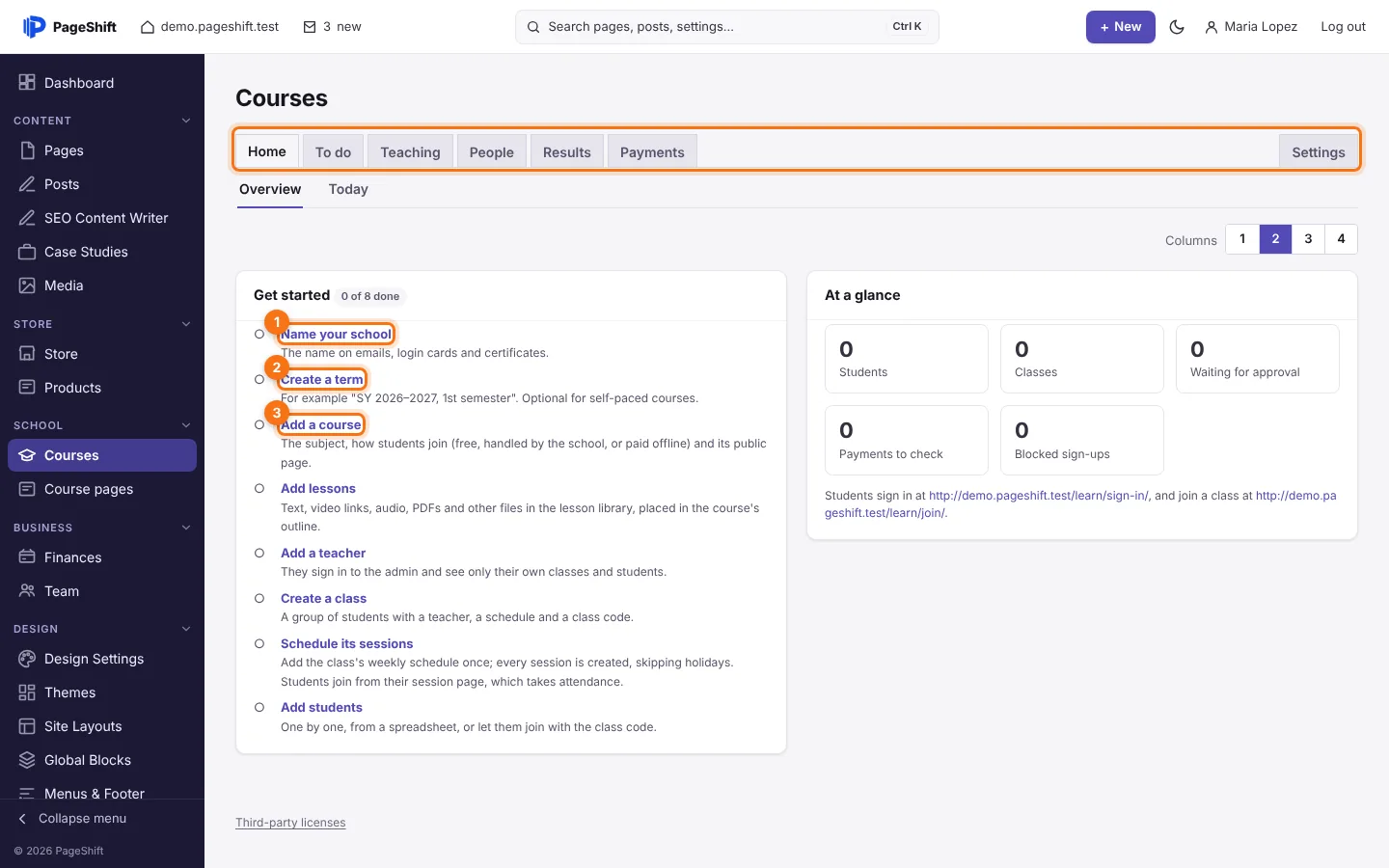The height and width of the screenshot is (868, 1389).
Task: Collapse the DESIGN sidebar section
Action: tap(186, 629)
